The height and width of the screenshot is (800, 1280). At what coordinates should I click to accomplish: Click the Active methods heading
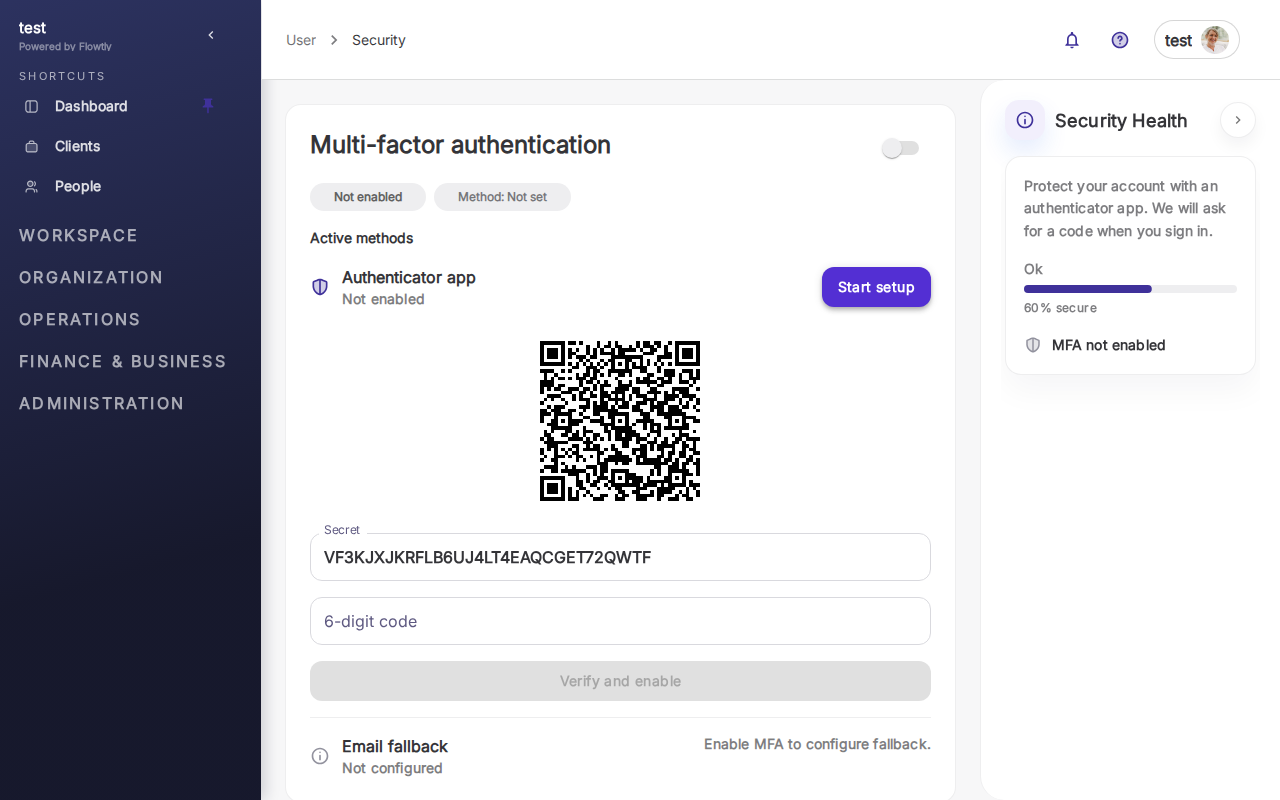click(362, 238)
